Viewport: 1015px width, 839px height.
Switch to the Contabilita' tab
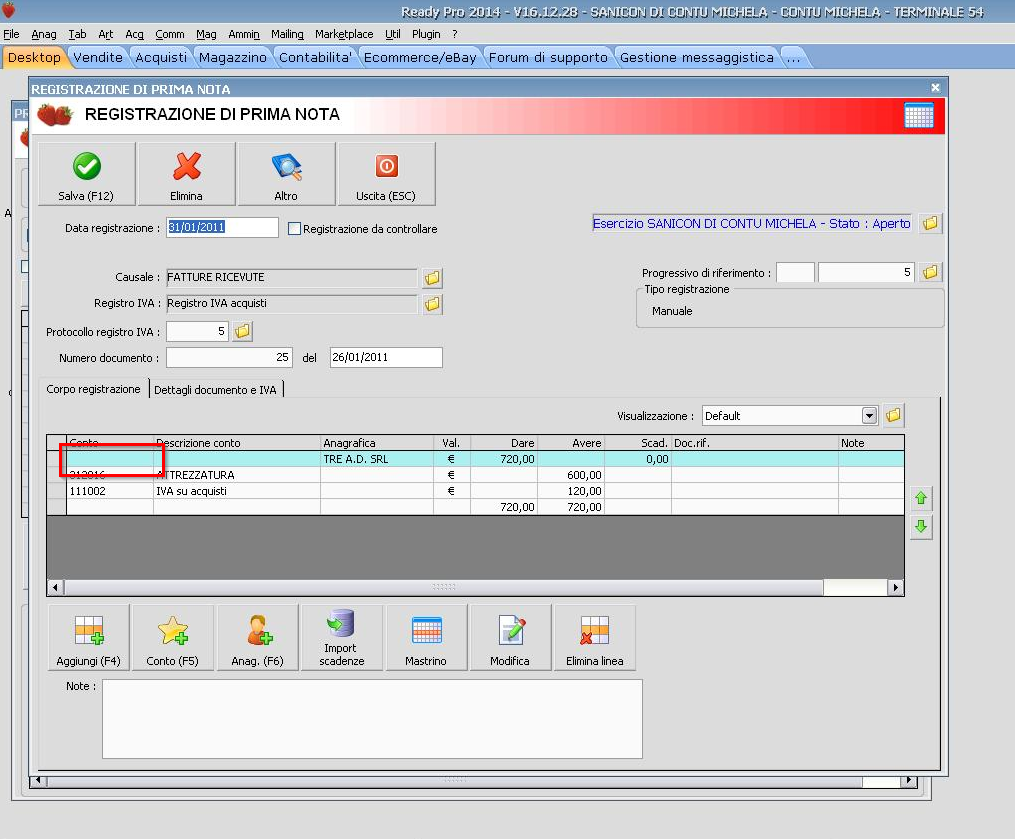click(x=315, y=58)
